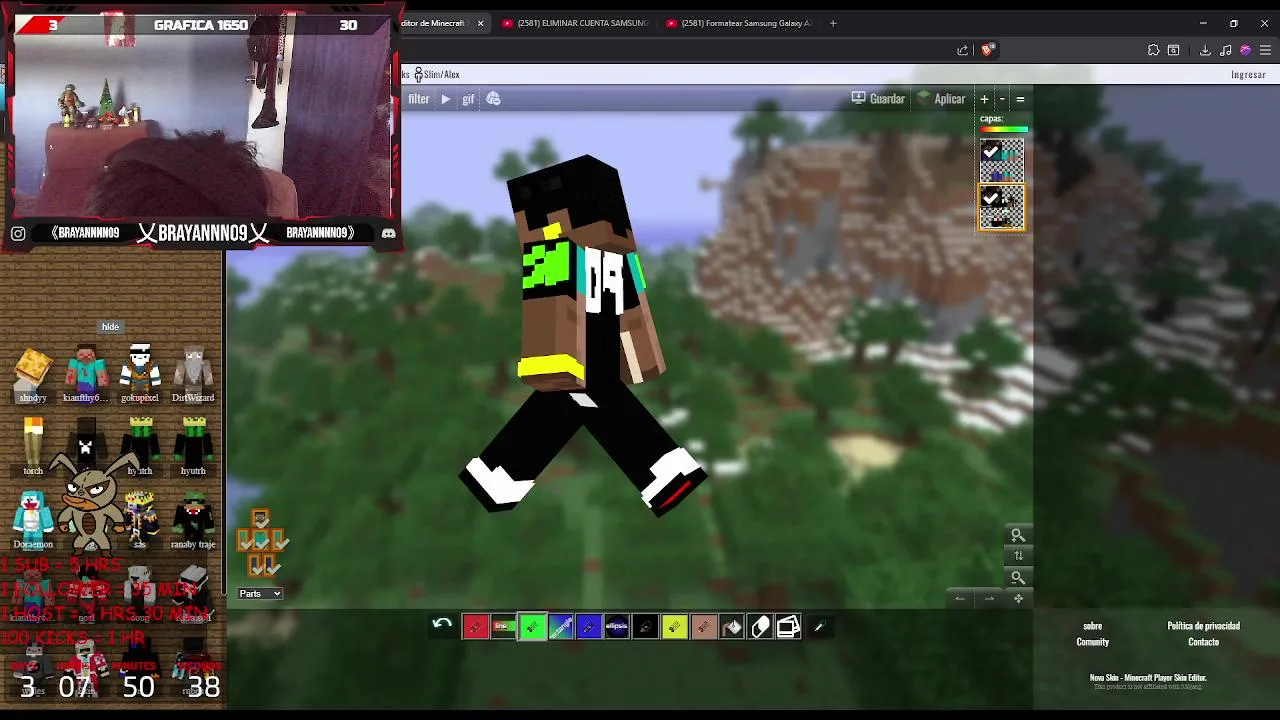Switch to ELIMINAR CUENTA SAMSUNG tab
This screenshot has width=1280, height=720.
pos(575,23)
